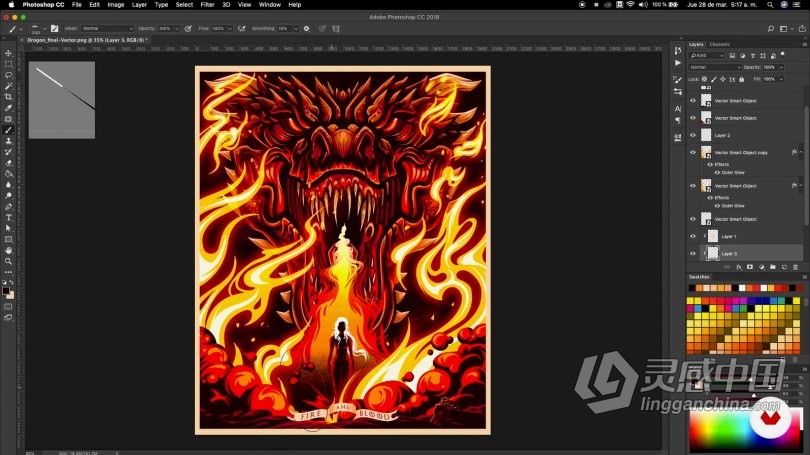This screenshot has width=810, height=455.
Task: Open the layer blend mode dropdown
Action: [x=715, y=68]
